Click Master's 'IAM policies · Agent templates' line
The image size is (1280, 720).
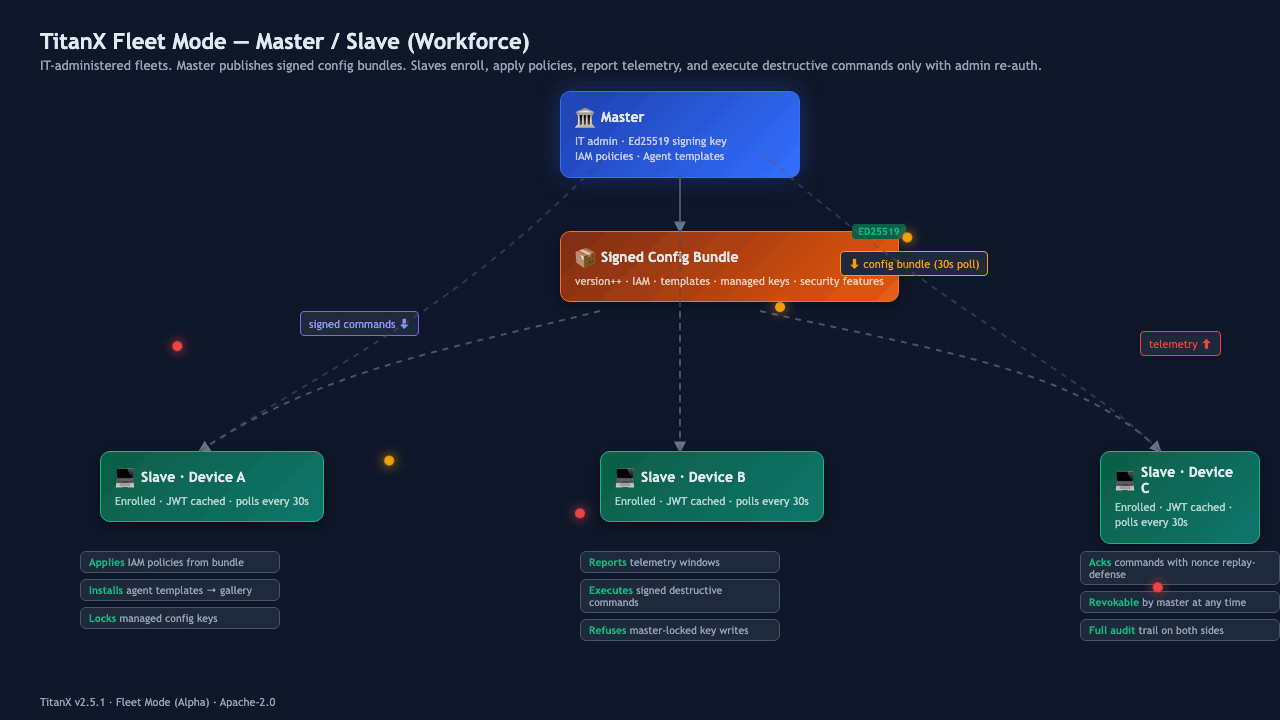[x=650, y=156]
